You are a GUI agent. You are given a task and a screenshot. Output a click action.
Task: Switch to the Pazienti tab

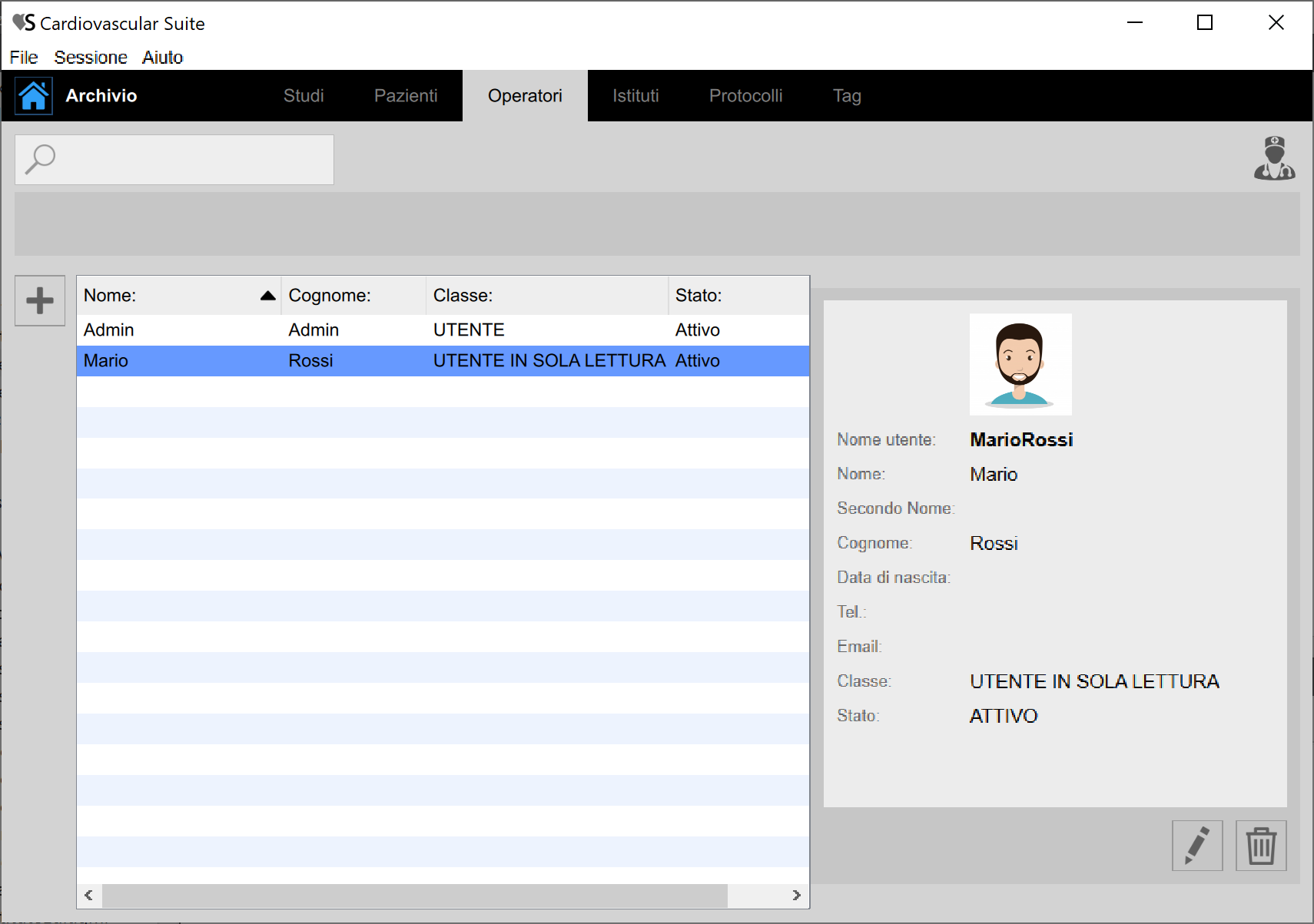[x=405, y=96]
